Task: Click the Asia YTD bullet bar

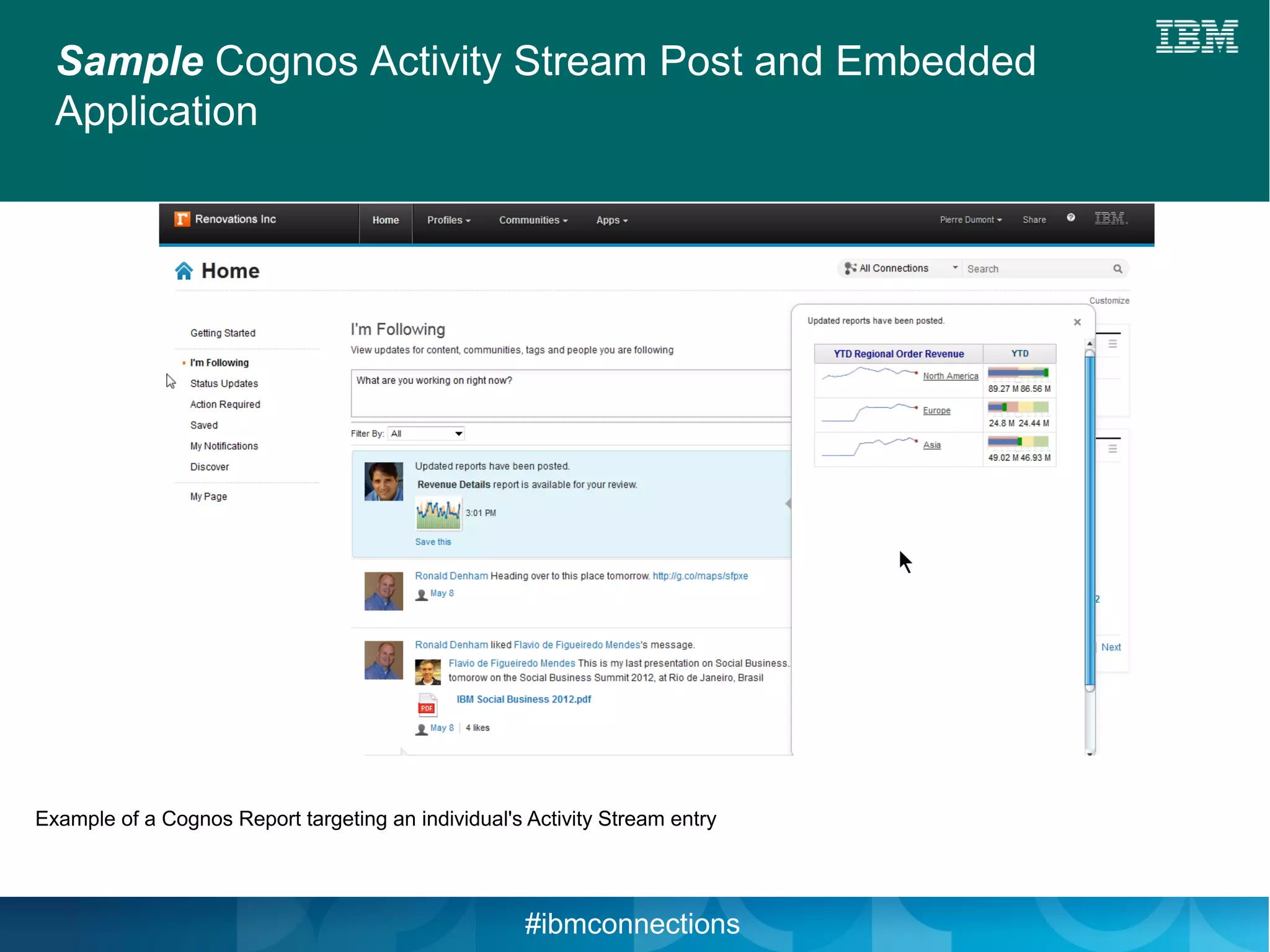Action: pos(1018,442)
